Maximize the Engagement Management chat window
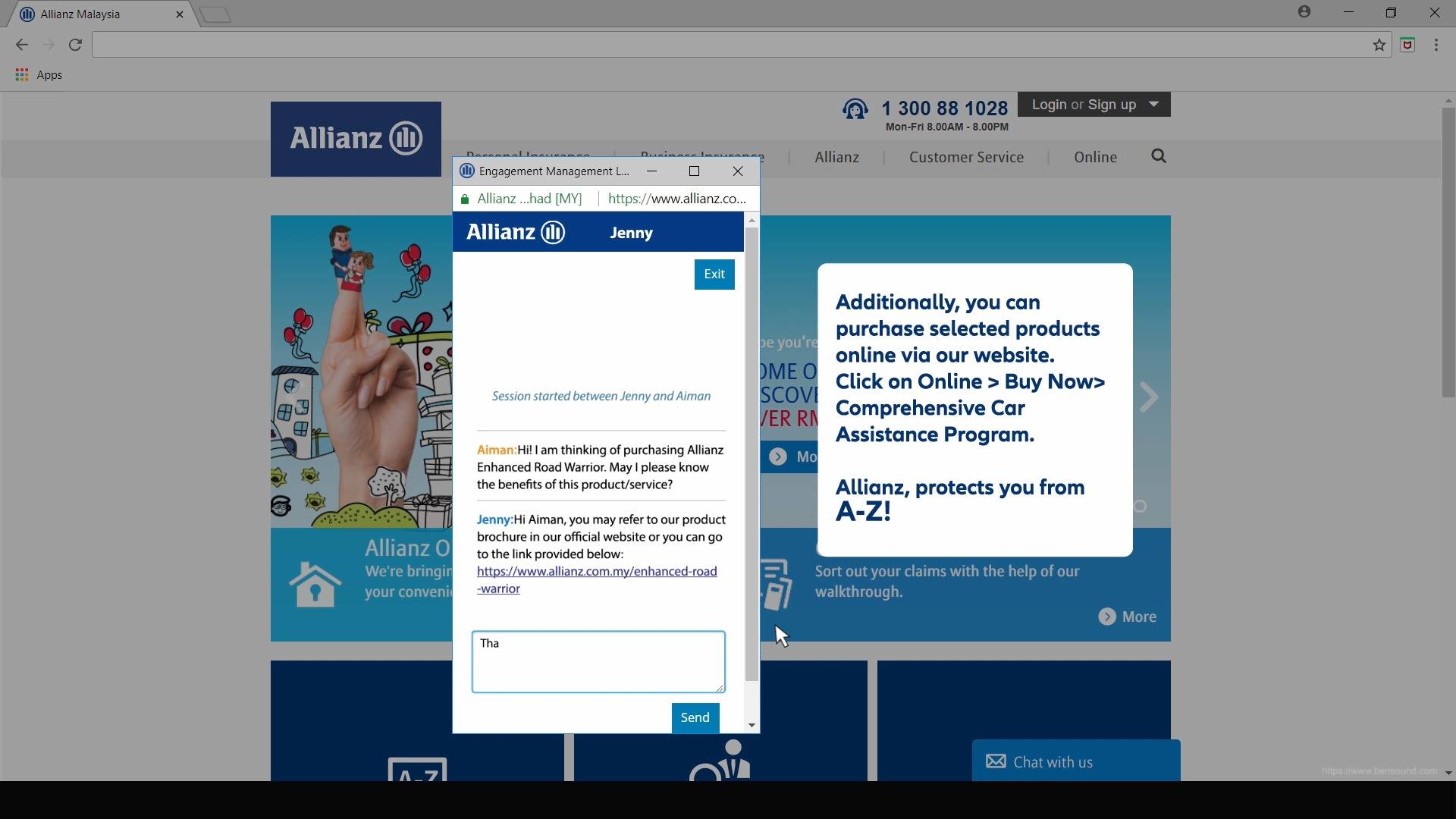This screenshot has width=1456, height=819. coord(694,171)
